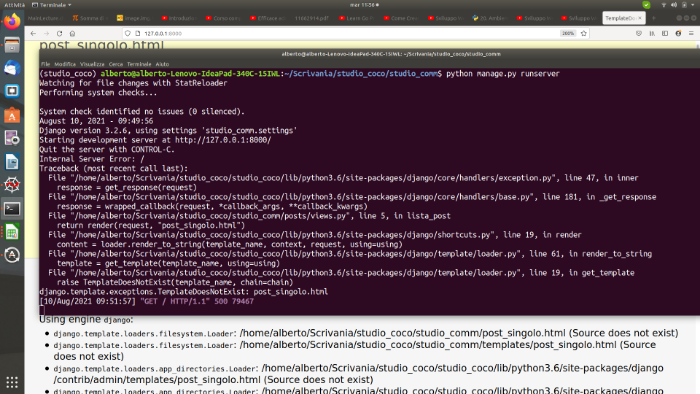Click the 'post_singolo.html' page heading
The width and height of the screenshot is (700, 394).
102,45
